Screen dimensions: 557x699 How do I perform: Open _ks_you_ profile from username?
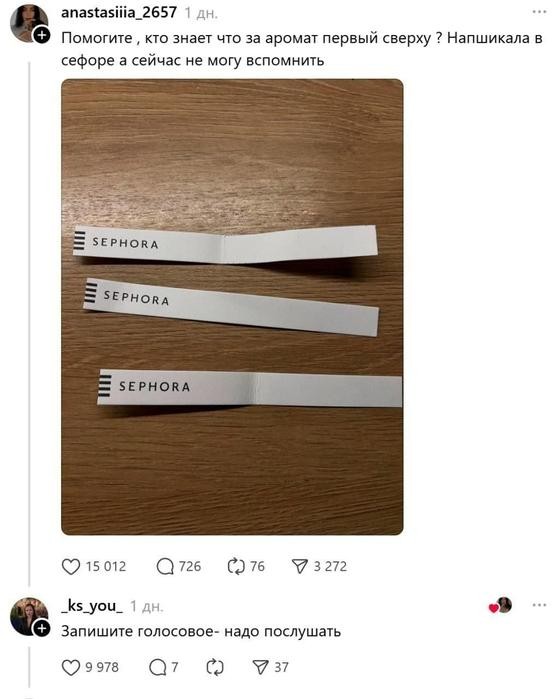(x=92, y=606)
